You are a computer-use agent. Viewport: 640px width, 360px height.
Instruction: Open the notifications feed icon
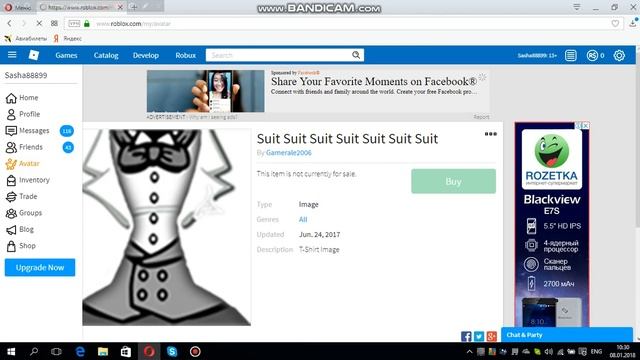point(571,56)
